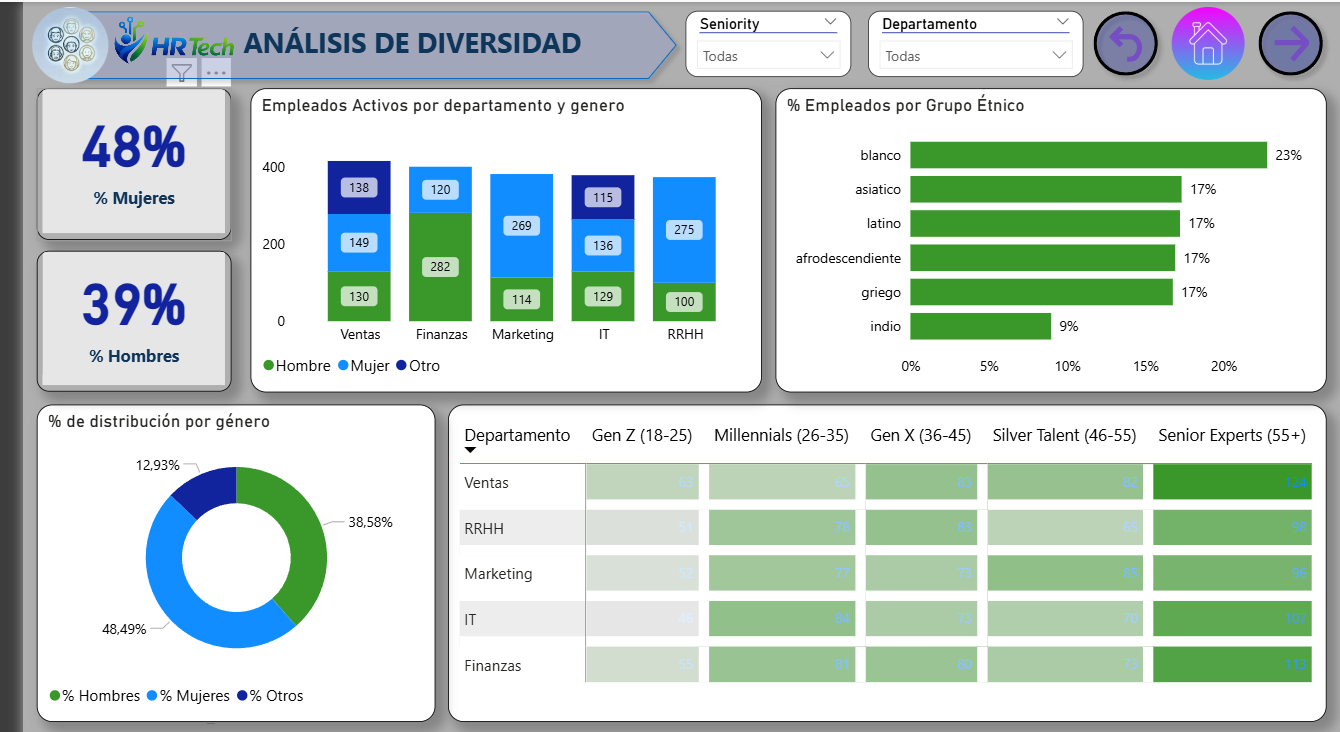Screen dimensions: 1340x732
Task: Click the asiatico ethnic group bar
Action: (1046, 189)
